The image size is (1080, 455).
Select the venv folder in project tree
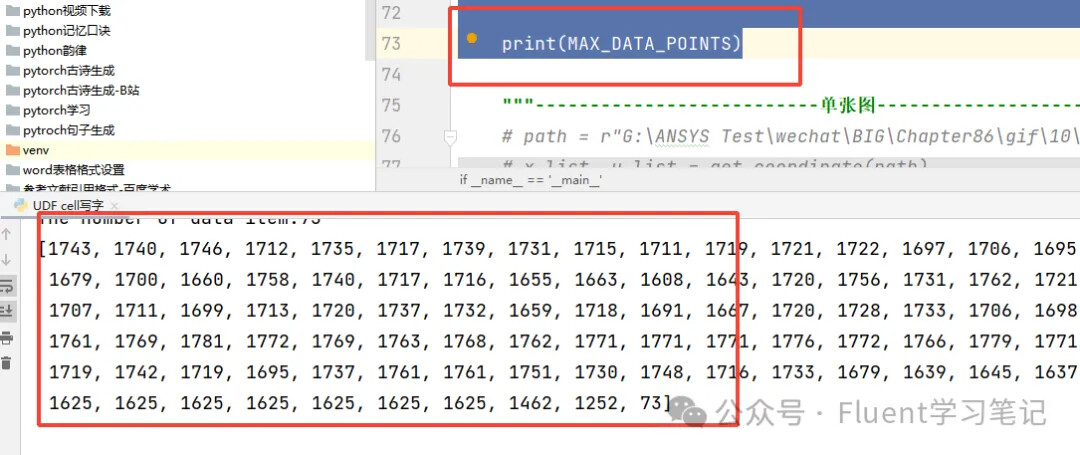(36, 150)
